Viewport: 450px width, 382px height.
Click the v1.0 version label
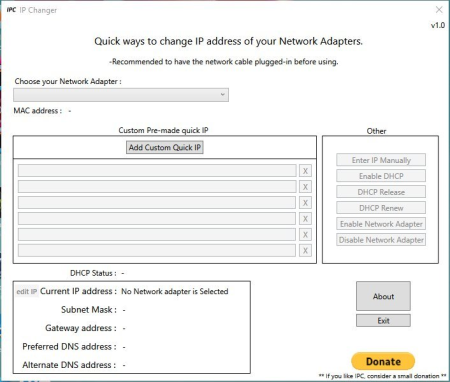(x=438, y=25)
